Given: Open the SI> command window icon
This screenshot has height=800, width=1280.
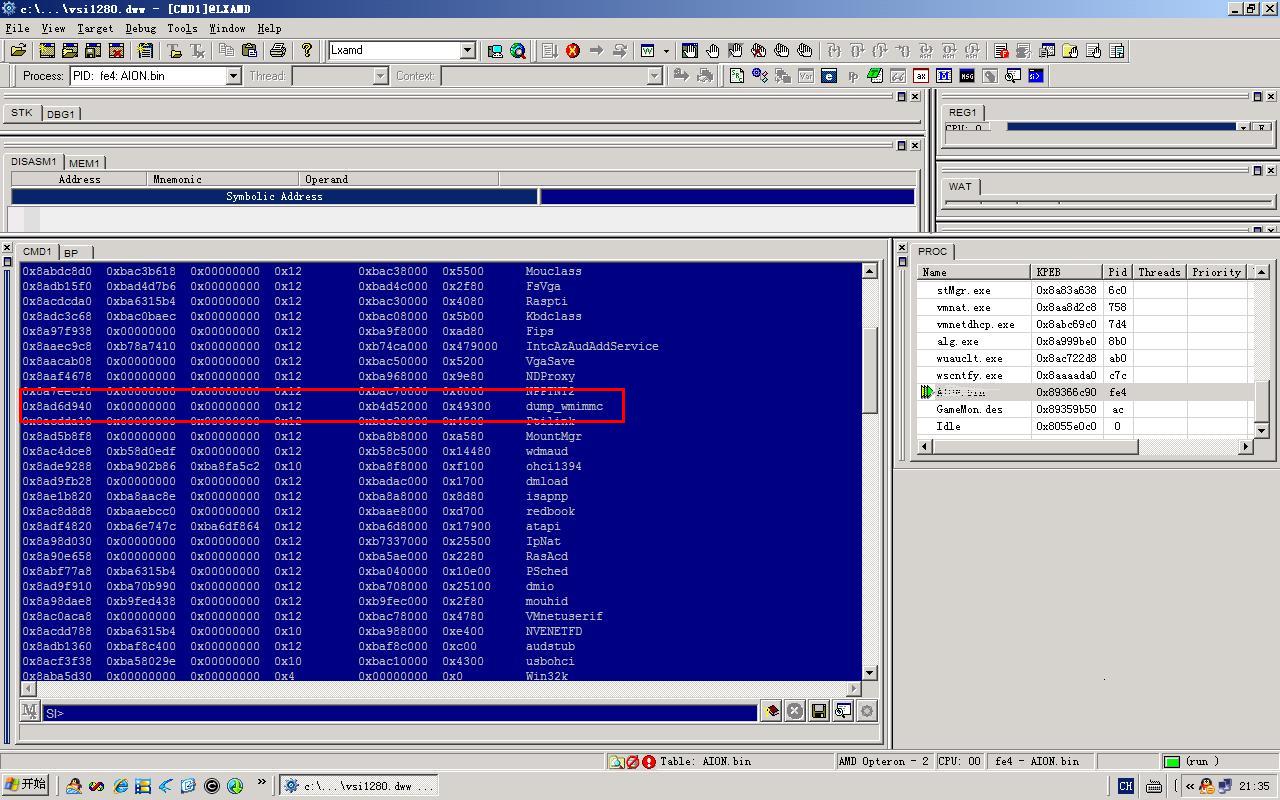Looking at the screenshot, I should click(1036, 75).
